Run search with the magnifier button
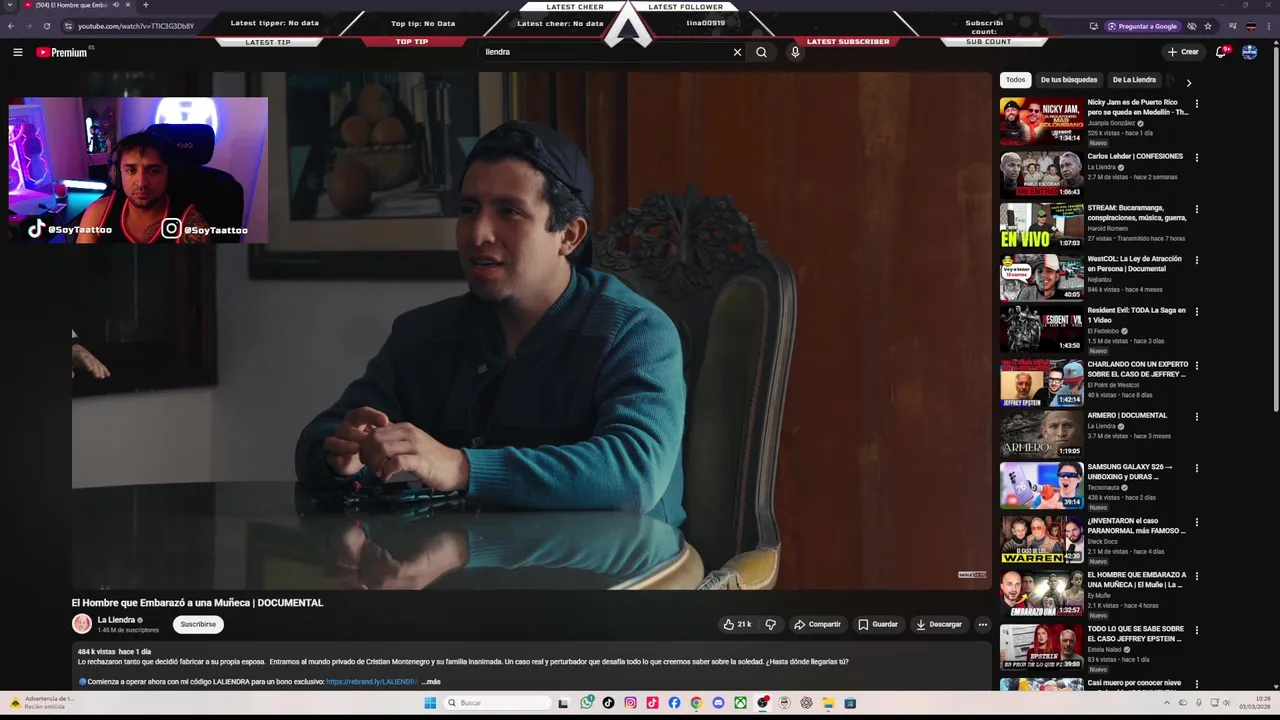Screen dimensions: 1280x720 tap(761, 52)
